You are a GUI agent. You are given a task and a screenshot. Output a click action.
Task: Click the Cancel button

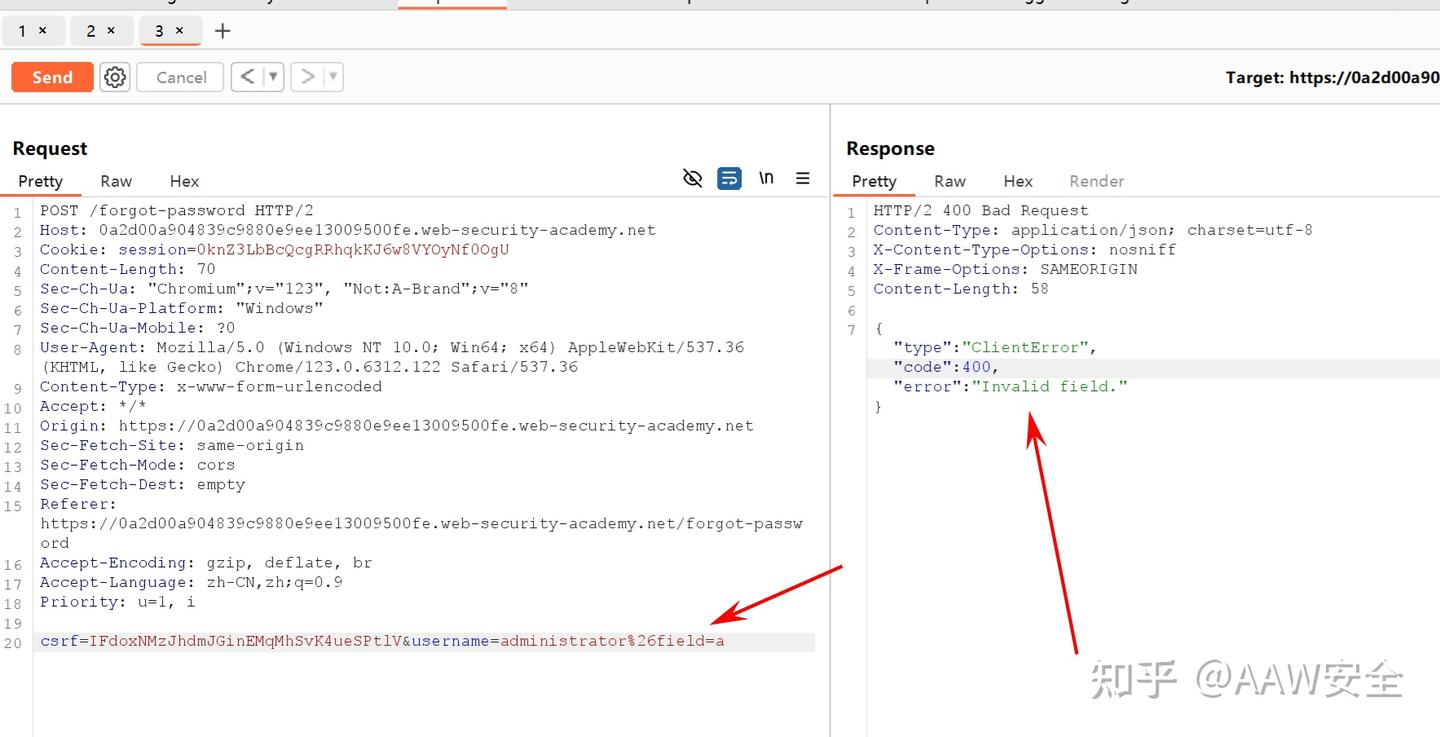point(179,76)
